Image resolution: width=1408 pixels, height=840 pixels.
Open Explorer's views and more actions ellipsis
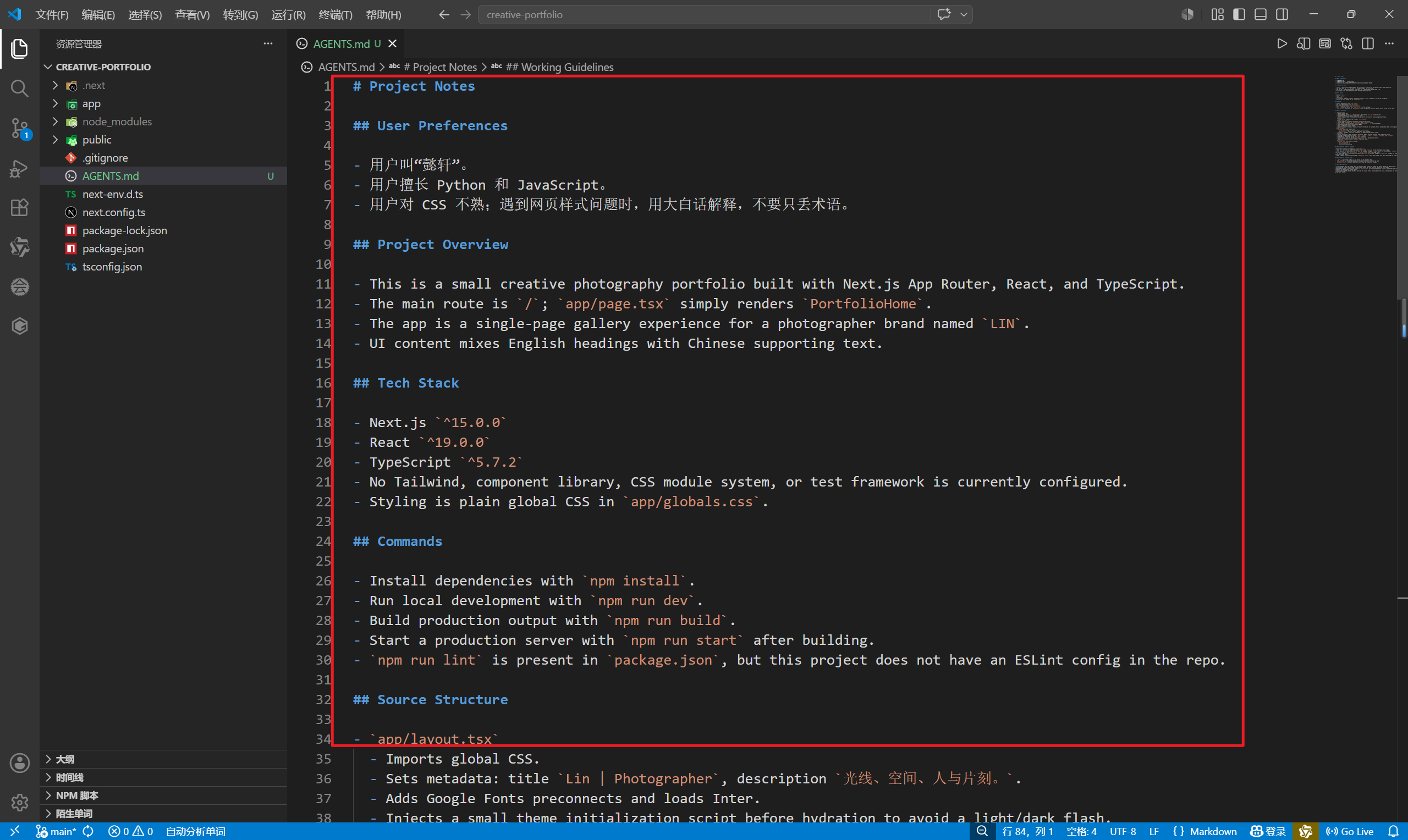tap(268, 43)
